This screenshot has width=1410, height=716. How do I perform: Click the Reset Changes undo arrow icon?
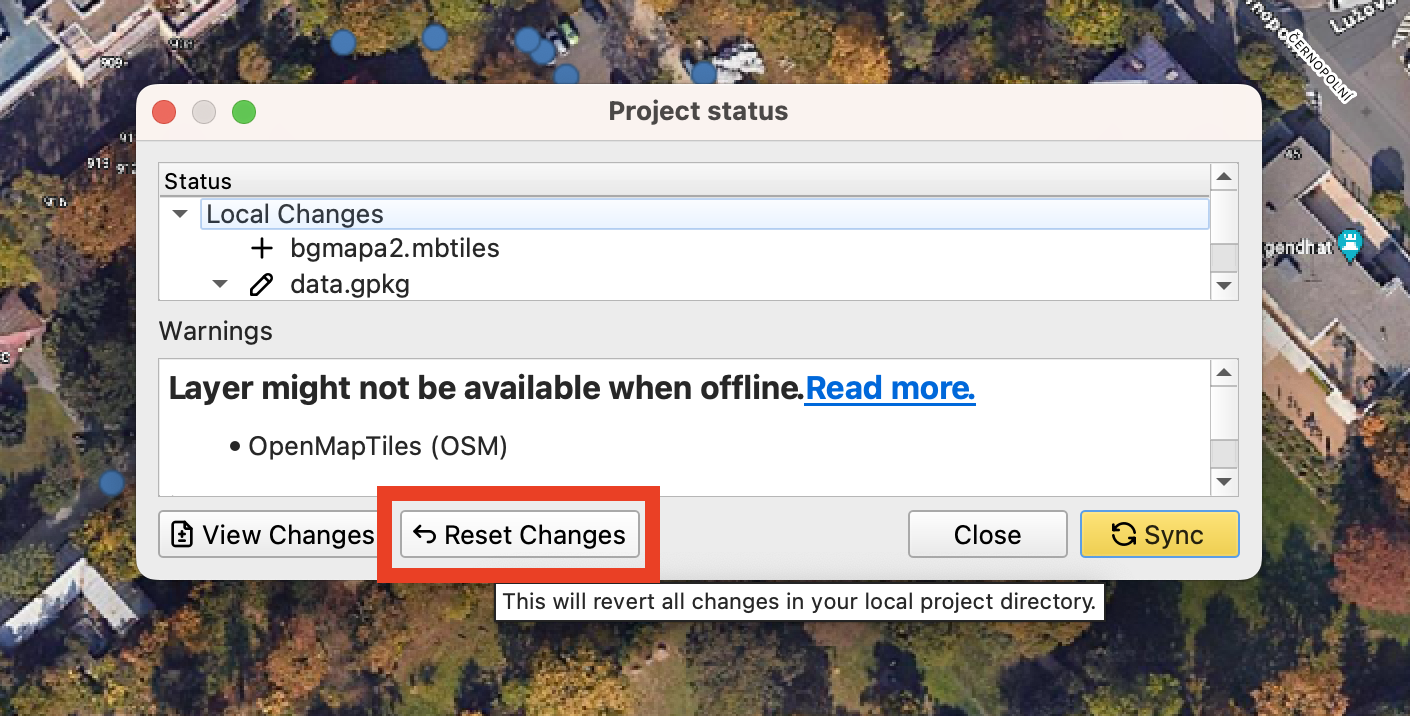[425, 535]
